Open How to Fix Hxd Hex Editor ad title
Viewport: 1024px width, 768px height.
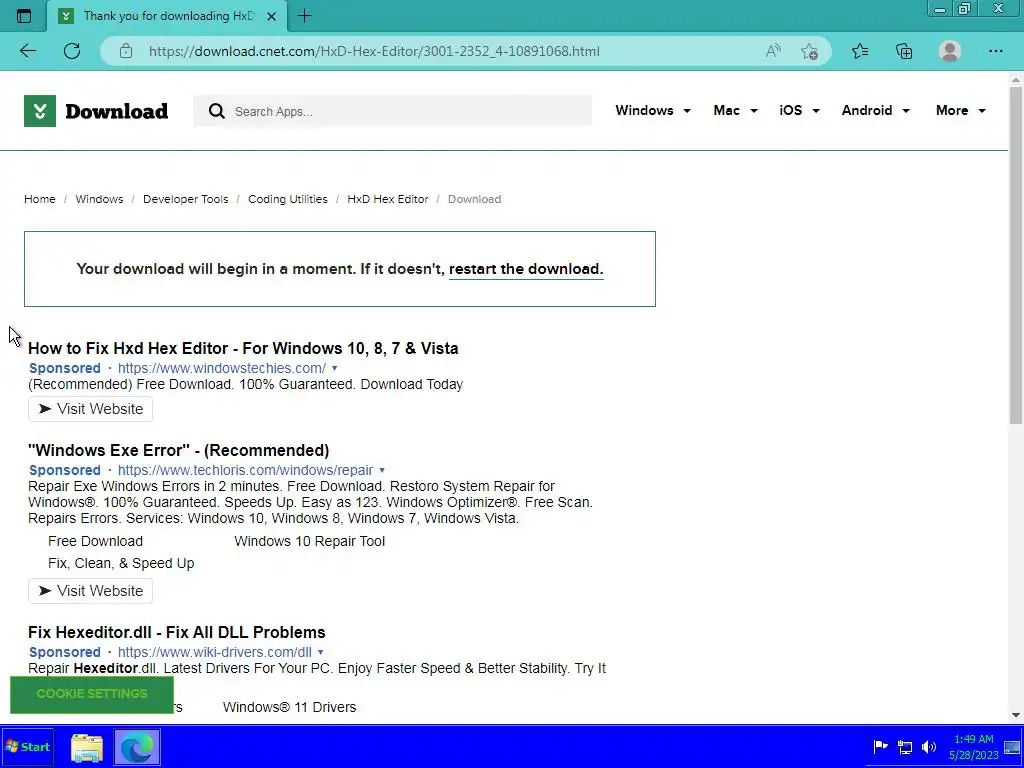tap(243, 348)
